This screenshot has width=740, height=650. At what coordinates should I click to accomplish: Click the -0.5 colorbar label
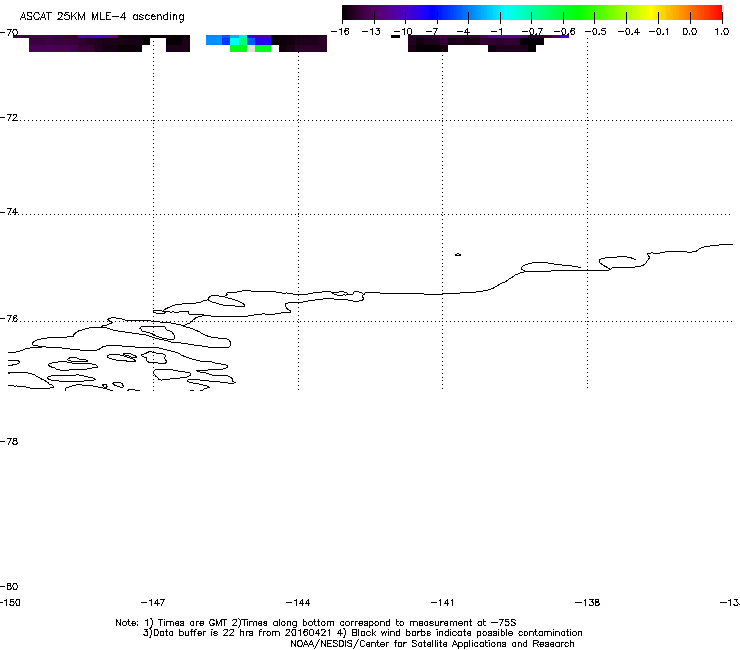click(596, 32)
